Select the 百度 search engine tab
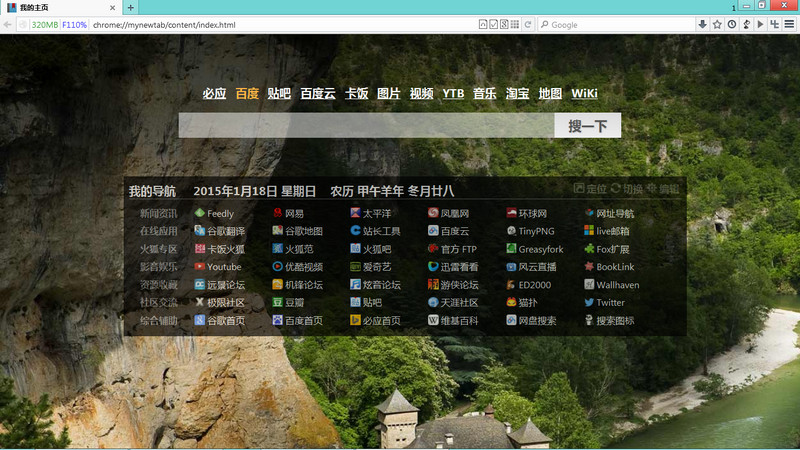Viewport: 800px width, 450px height. pyautogui.click(x=247, y=94)
